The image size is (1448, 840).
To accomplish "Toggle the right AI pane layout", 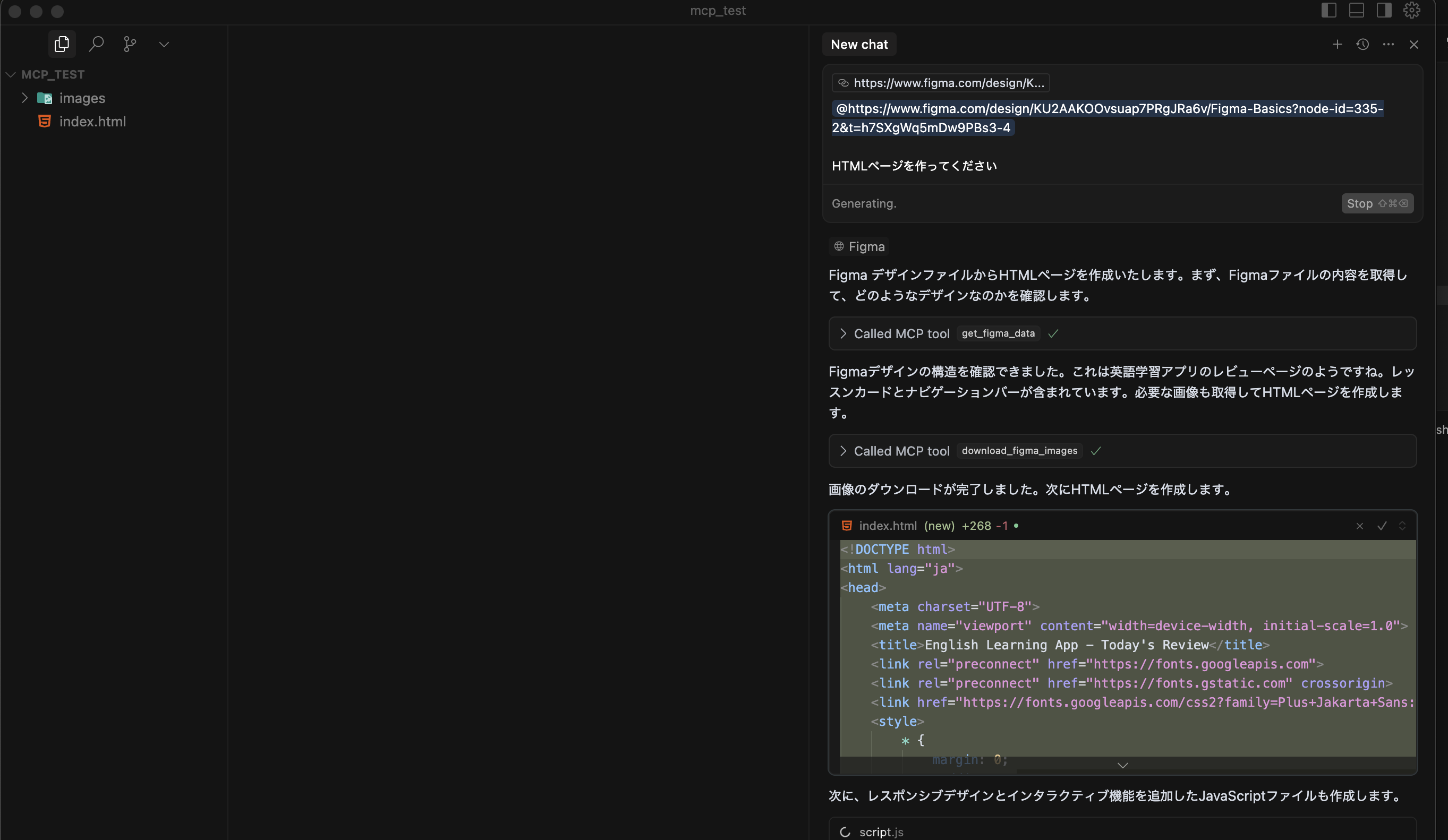I will coord(1384,10).
